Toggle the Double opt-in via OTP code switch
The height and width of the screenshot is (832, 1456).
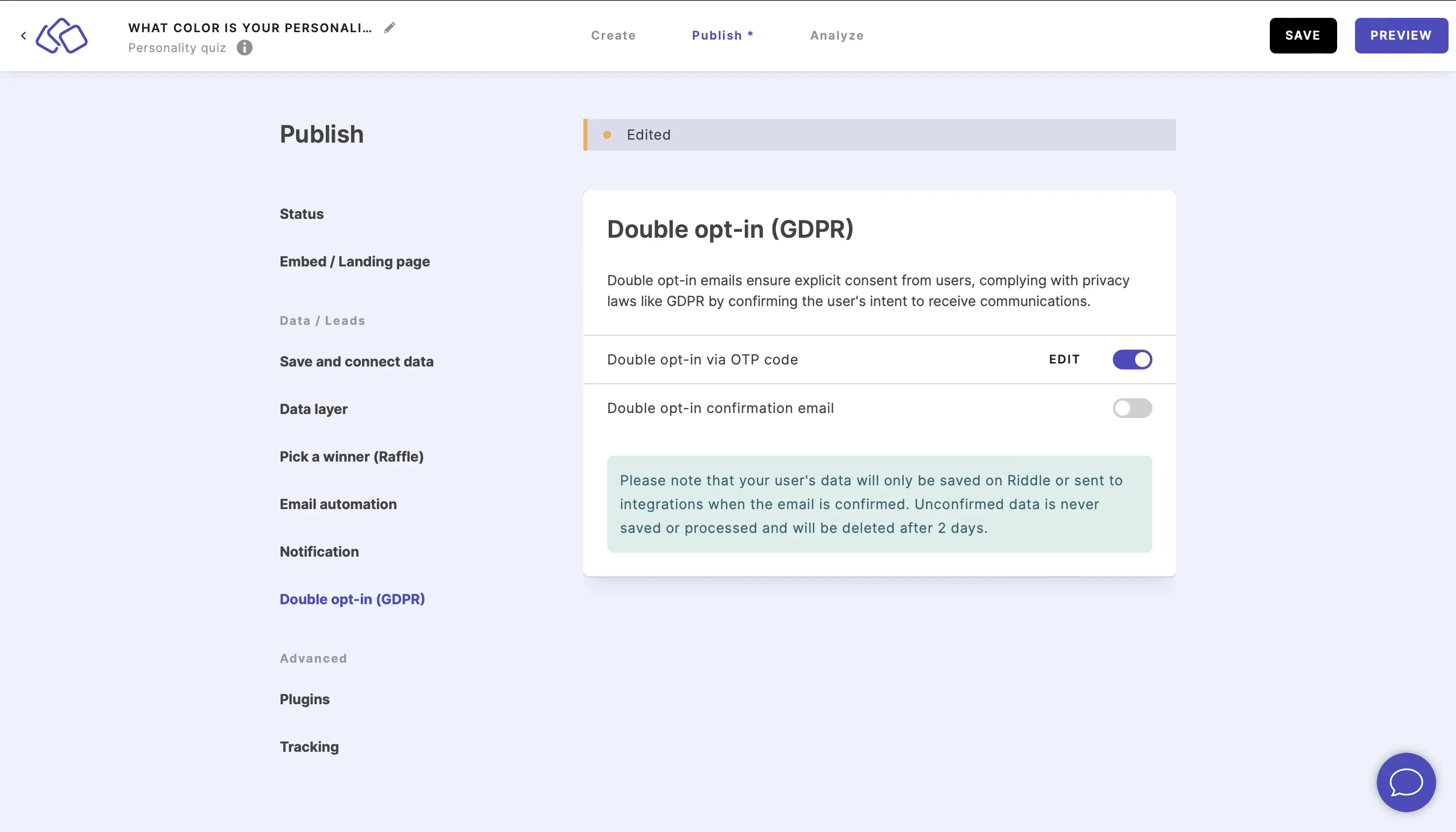pyautogui.click(x=1133, y=359)
